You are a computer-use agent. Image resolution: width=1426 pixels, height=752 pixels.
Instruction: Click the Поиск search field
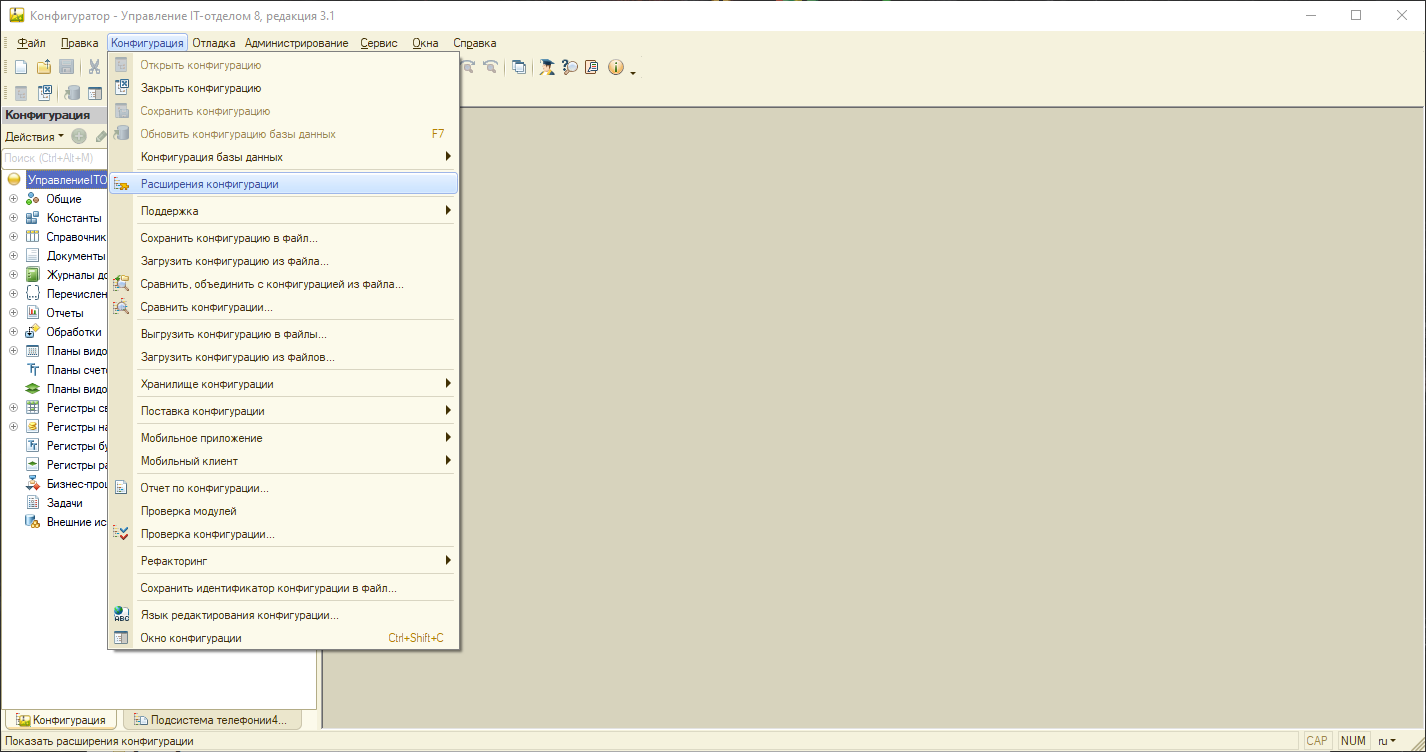50,158
